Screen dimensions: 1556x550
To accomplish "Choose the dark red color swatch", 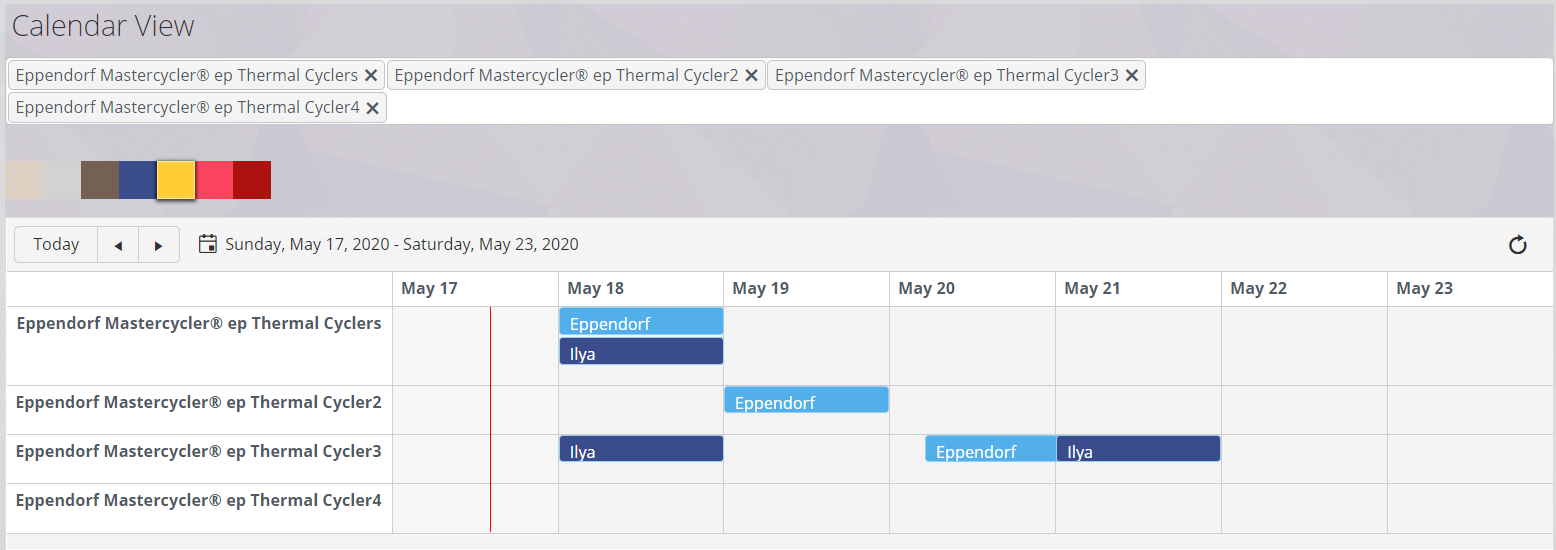I will [252, 180].
